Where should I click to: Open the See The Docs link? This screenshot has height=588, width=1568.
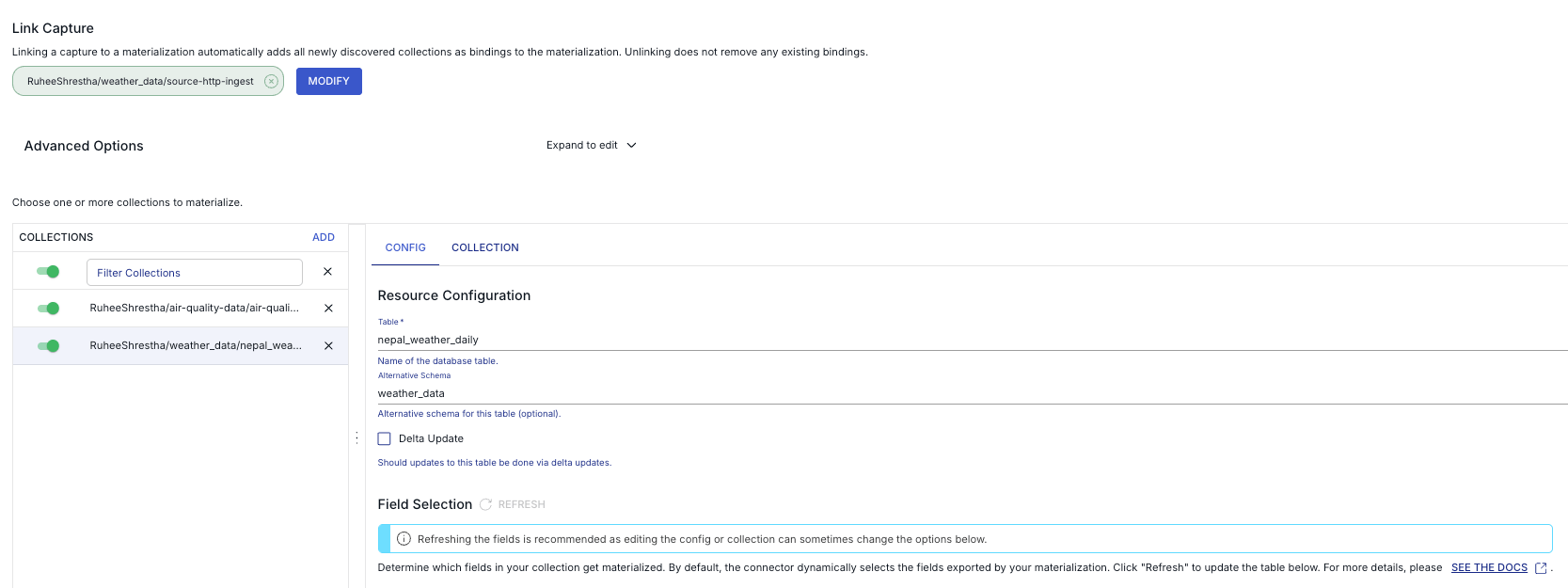[1488, 568]
